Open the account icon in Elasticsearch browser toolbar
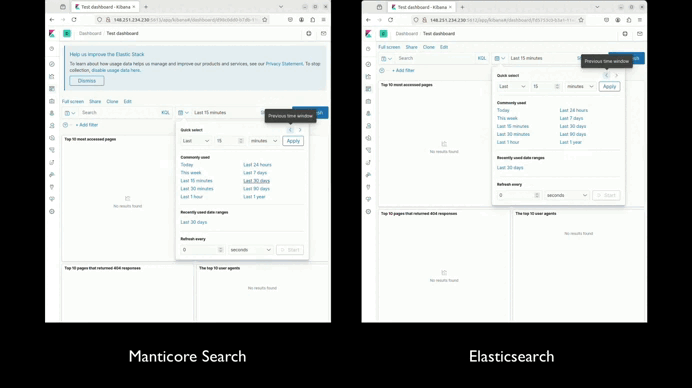692x388 pixels. tap(618, 20)
